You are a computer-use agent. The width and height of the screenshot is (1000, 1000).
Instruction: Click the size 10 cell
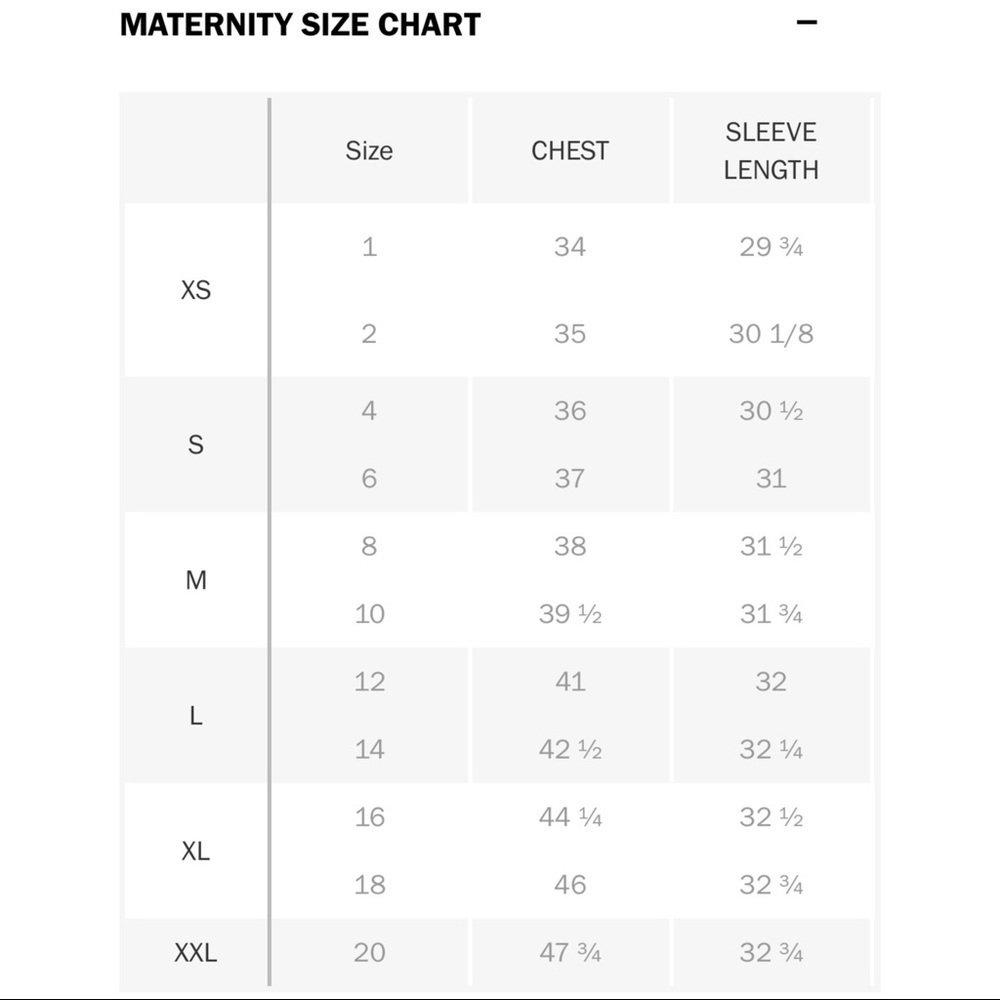coord(369,614)
